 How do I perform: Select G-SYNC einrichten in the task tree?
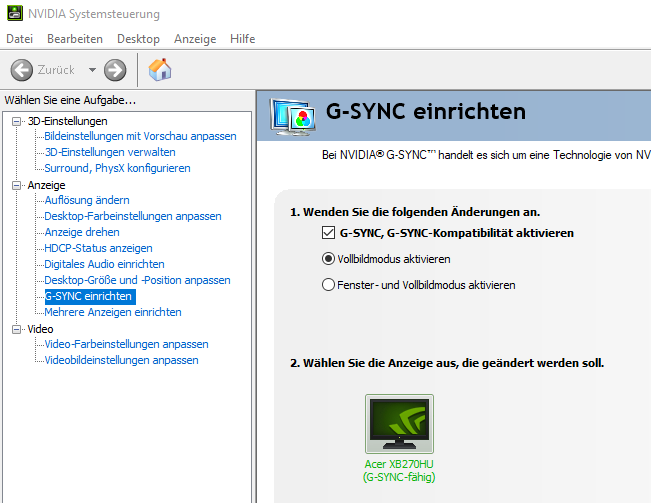90,296
